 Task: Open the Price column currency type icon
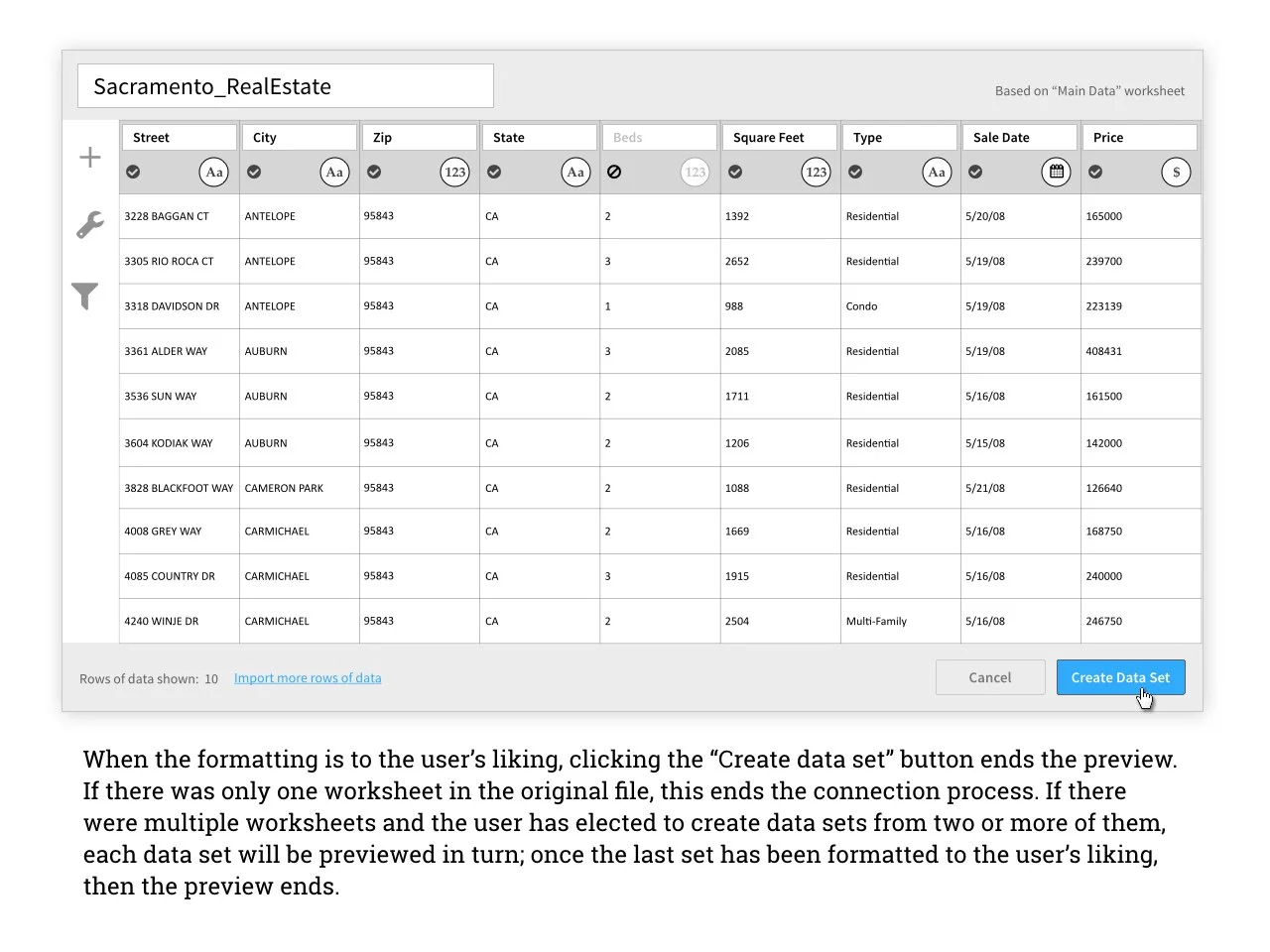click(1177, 173)
